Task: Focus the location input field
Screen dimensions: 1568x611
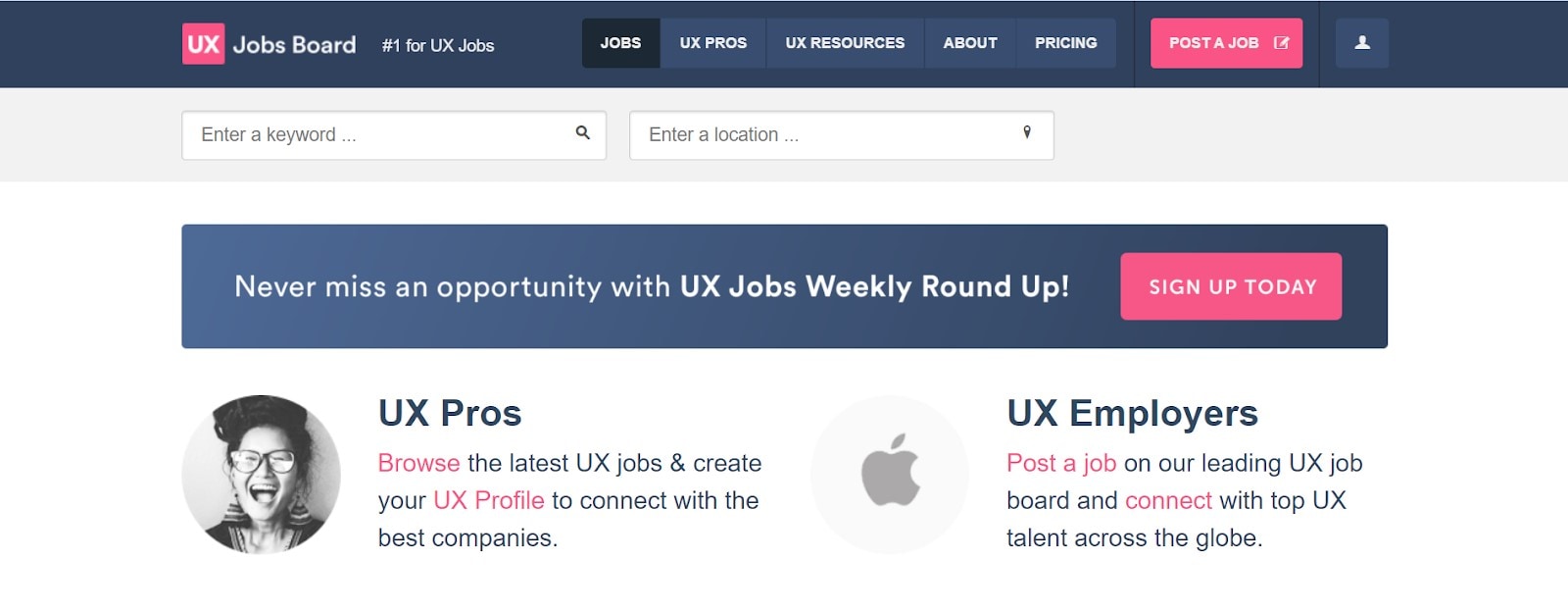Action: click(x=828, y=135)
